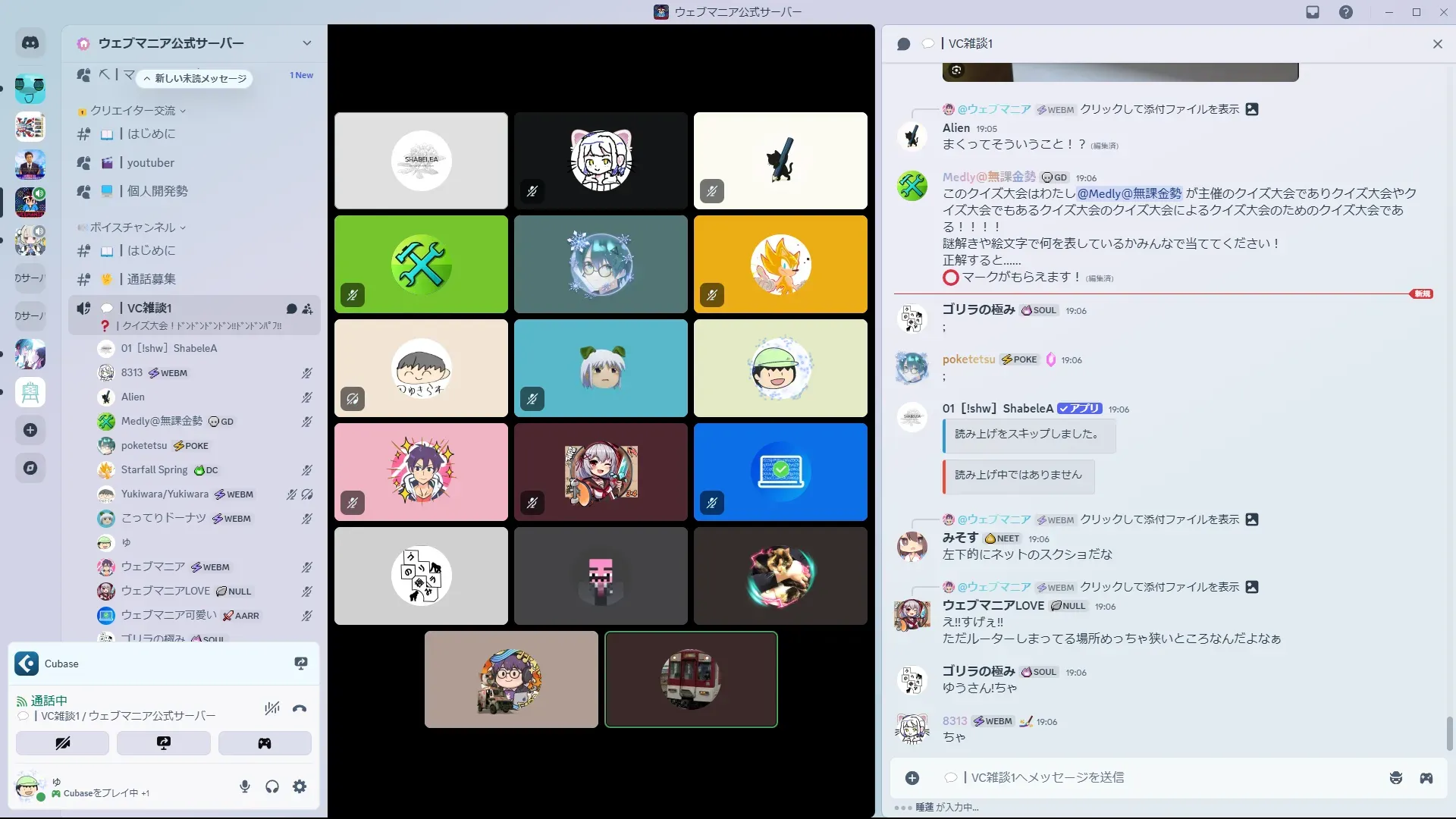The image size is (1456, 819).
Task: Toggle headphone deafen in user panel
Action: click(272, 786)
